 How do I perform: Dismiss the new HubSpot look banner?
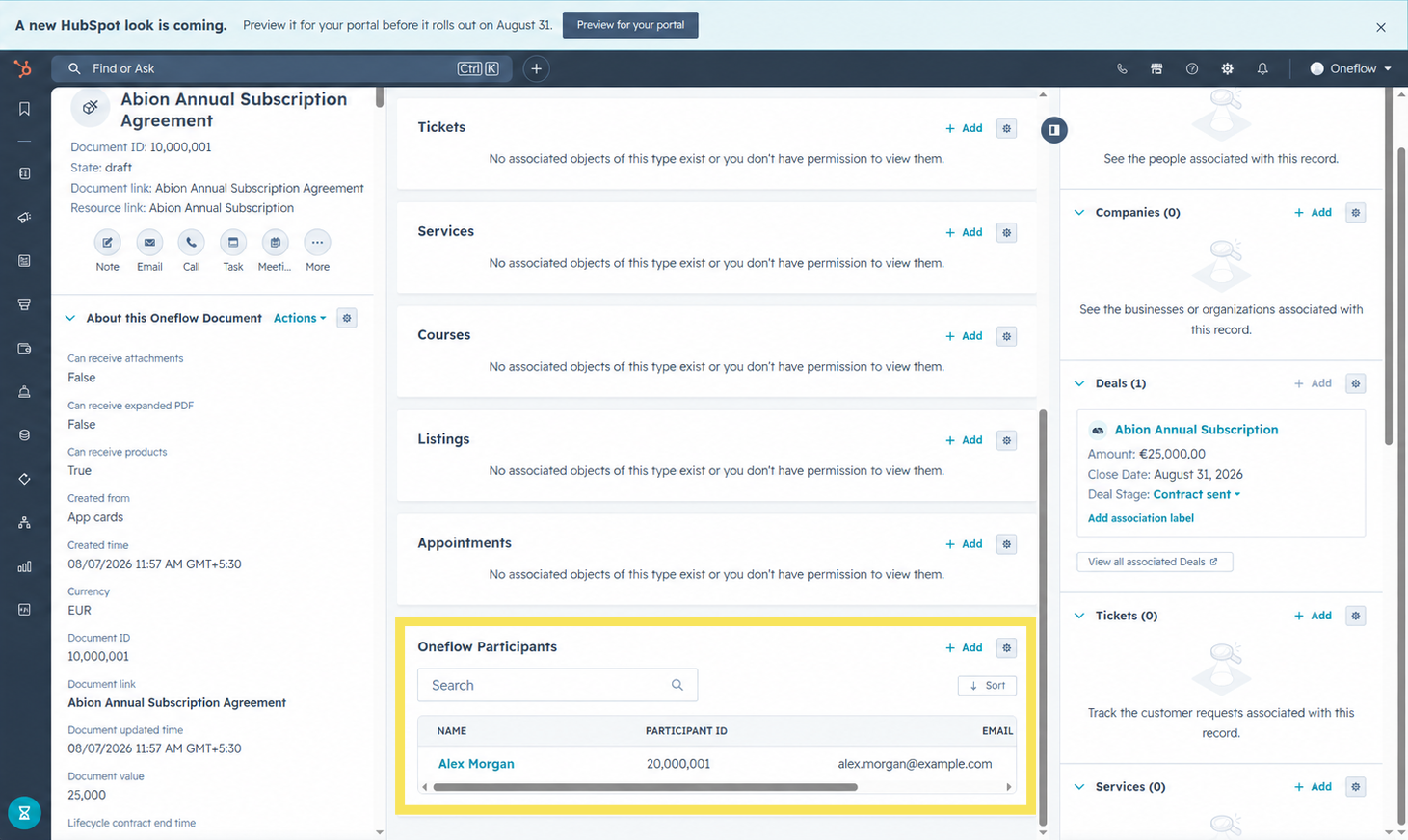point(1381,27)
